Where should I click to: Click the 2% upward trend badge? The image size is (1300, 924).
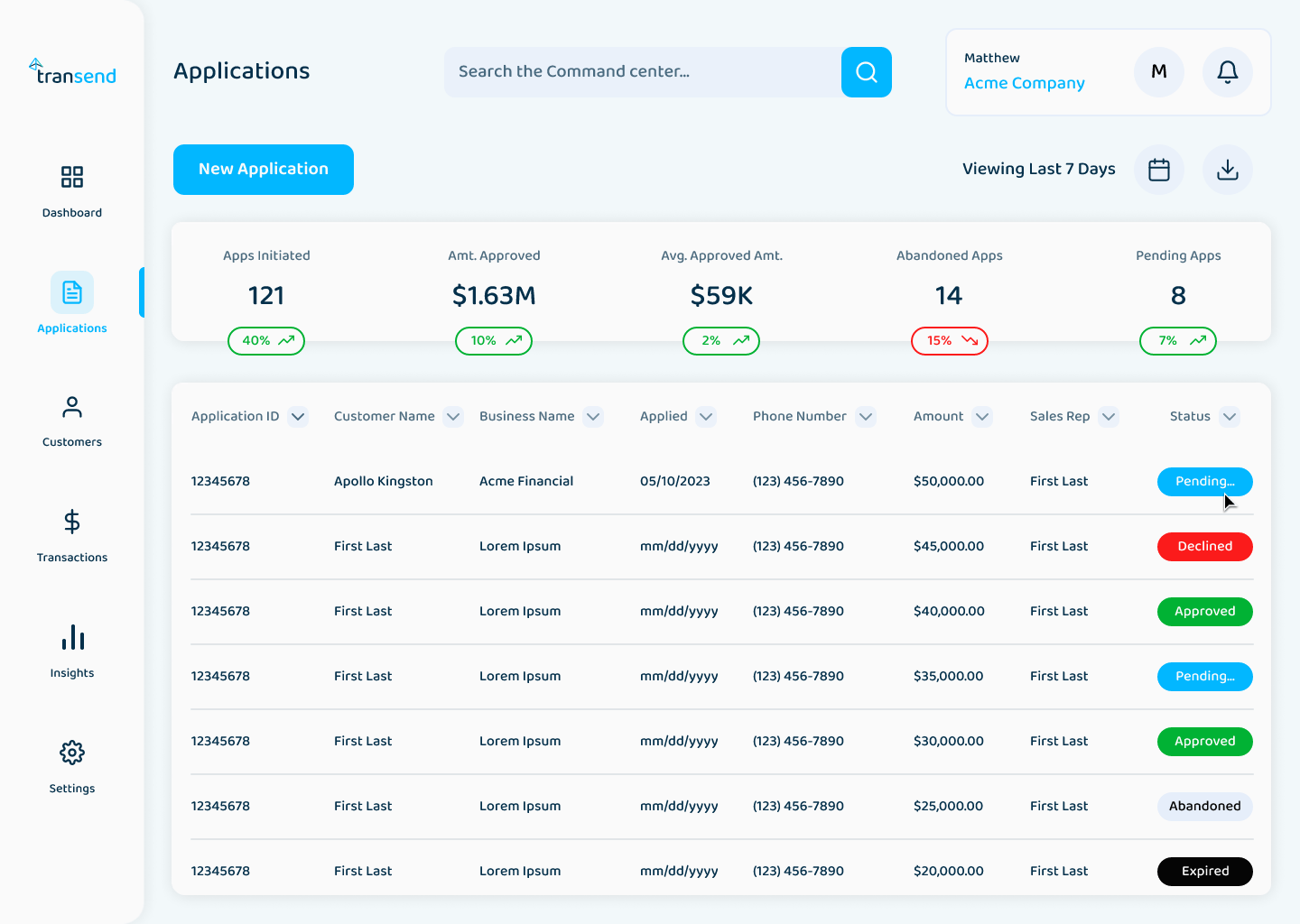pyautogui.click(x=721, y=341)
